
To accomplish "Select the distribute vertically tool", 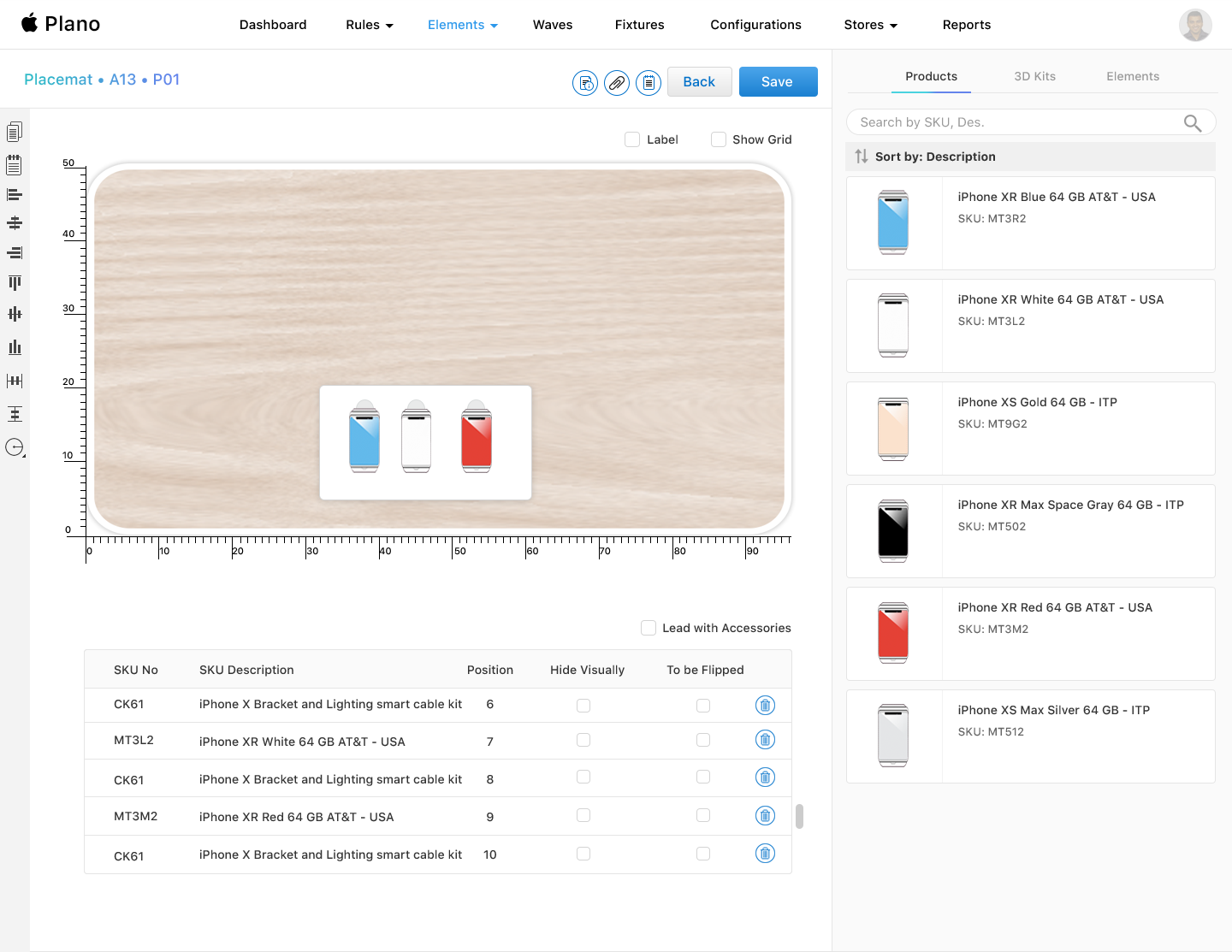I will click(x=15, y=414).
